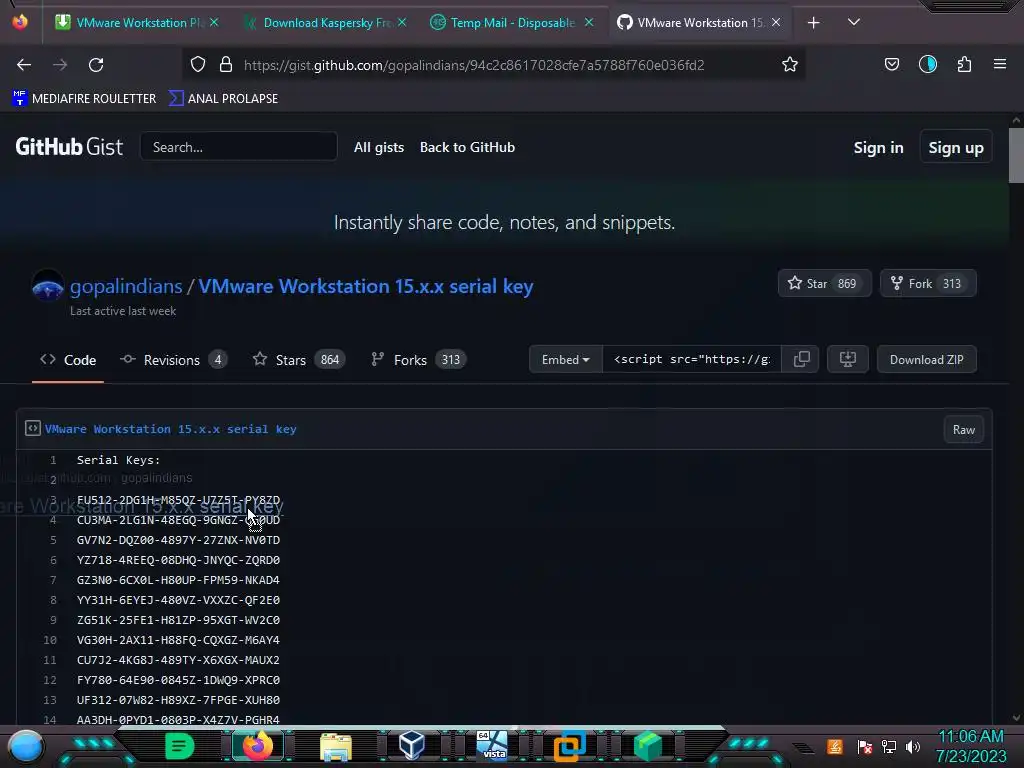The width and height of the screenshot is (1024, 768).
Task: Open the Pocket save icon
Action: pos(891,65)
